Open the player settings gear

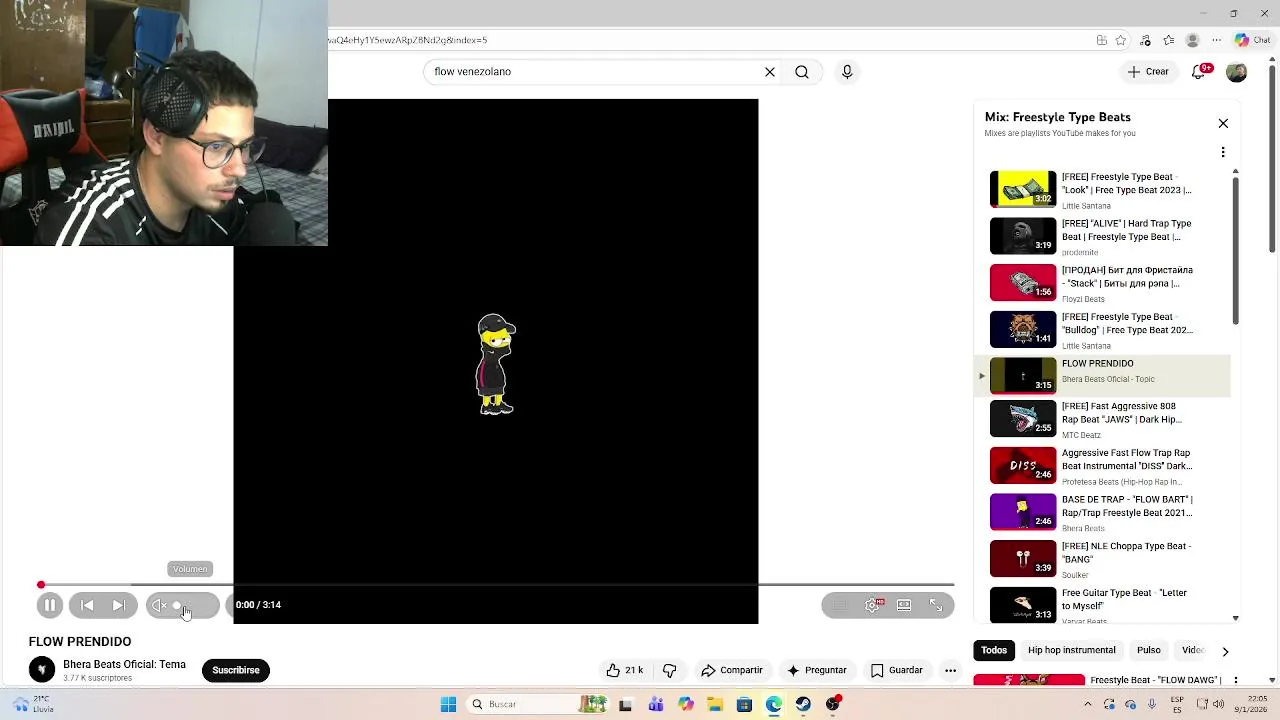(x=872, y=605)
